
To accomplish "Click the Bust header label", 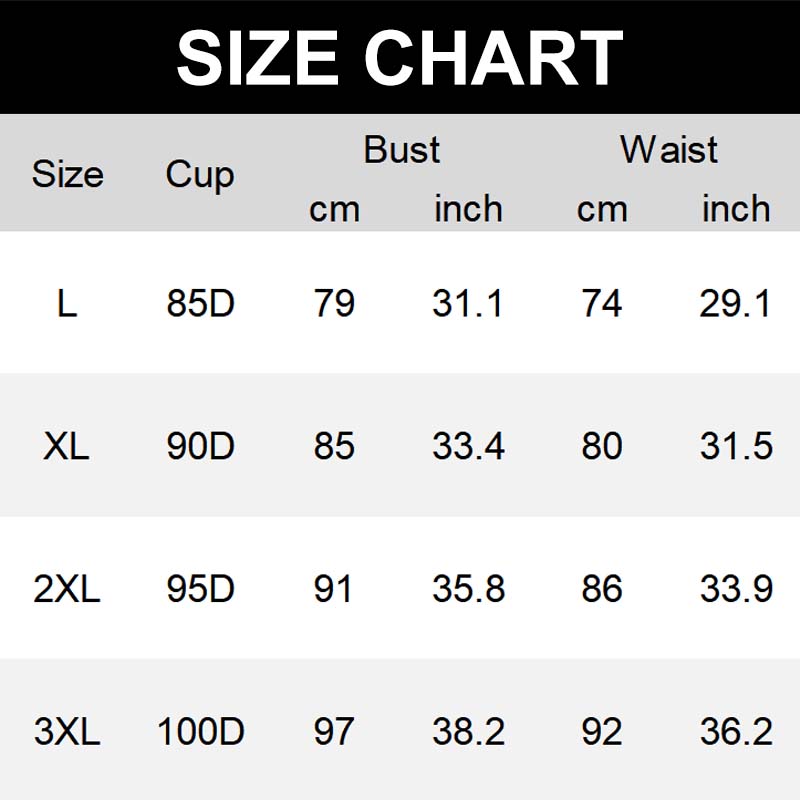I will (402, 150).
